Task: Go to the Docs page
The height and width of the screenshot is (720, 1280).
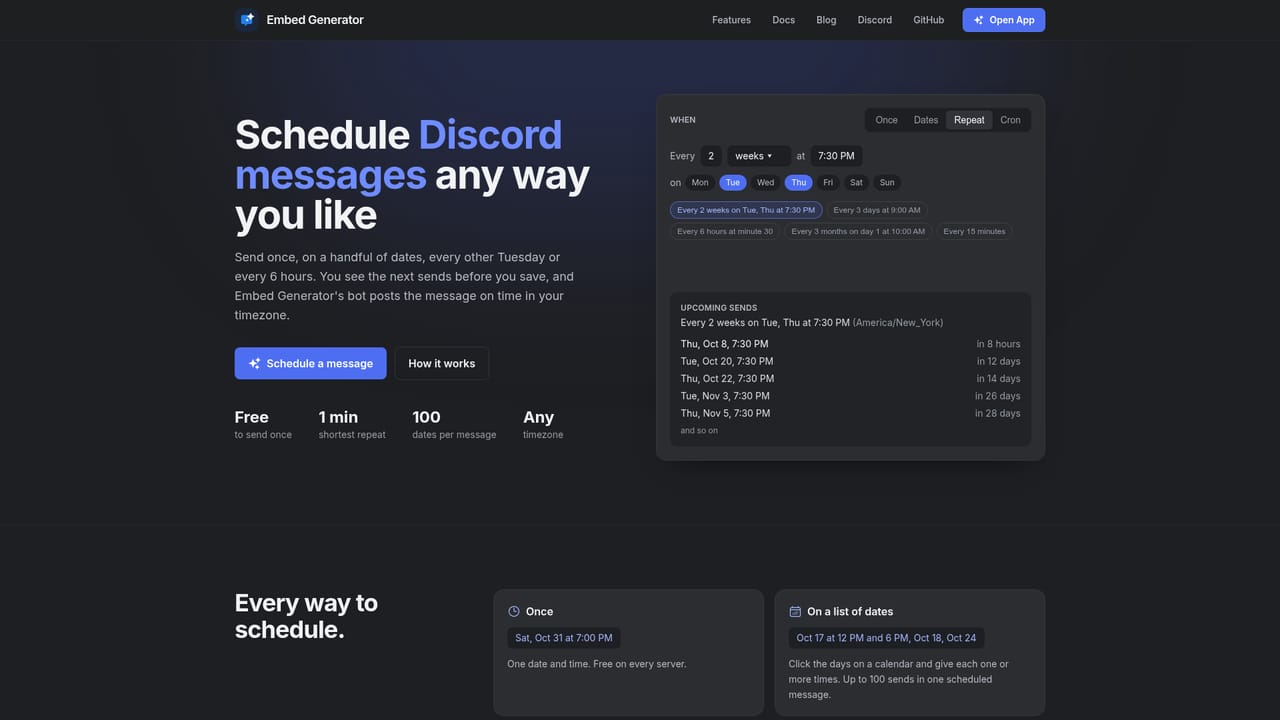Action: coord(784,20)
